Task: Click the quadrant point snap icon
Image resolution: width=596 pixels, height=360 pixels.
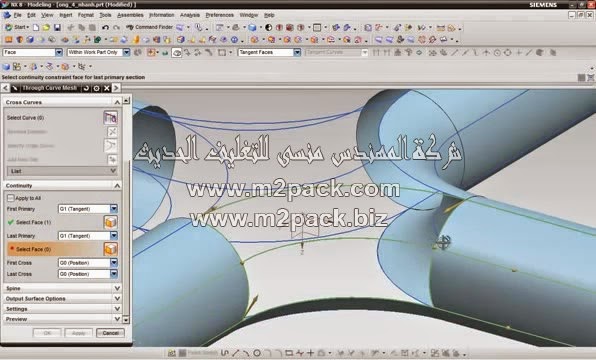Action: pyautogui.click(x=507, y=52)
